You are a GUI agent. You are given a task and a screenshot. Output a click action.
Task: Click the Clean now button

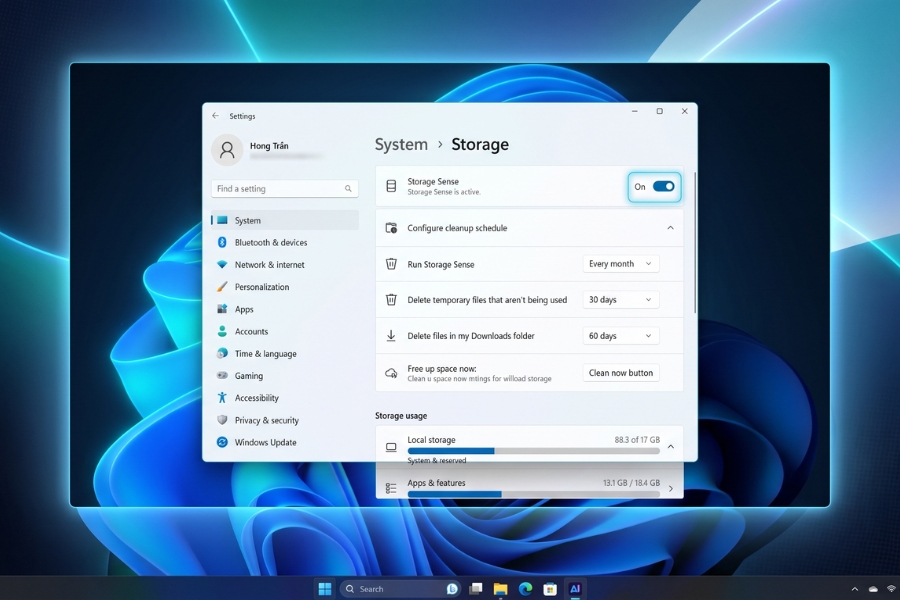[x=620, y=373]
